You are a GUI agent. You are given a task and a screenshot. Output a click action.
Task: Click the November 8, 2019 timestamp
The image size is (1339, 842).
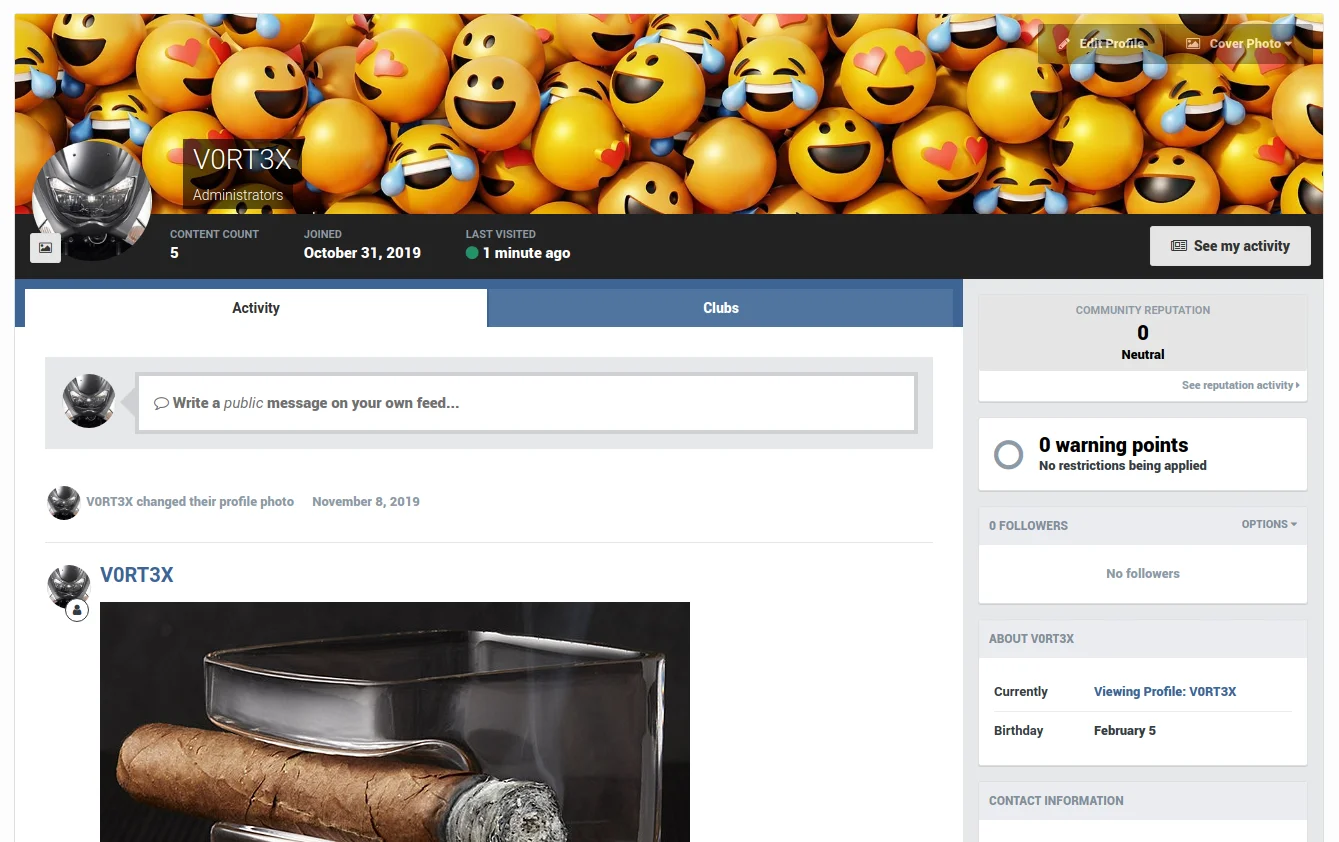coord(365,502)
